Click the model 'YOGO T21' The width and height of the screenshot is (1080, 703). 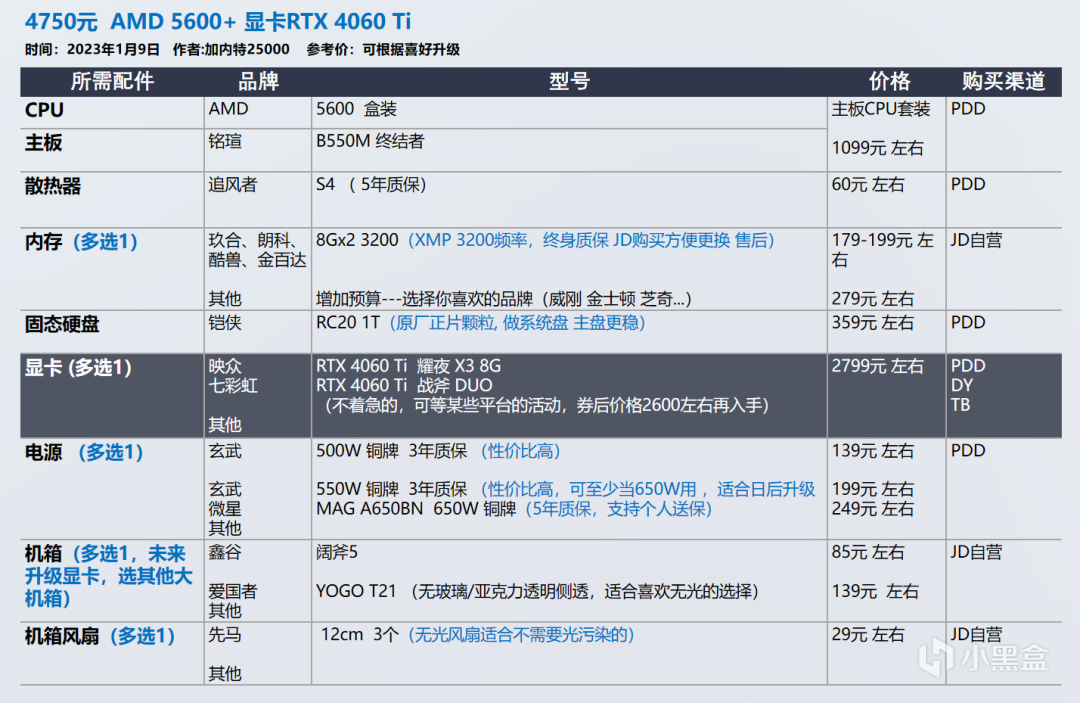click(x=356, y=591)
